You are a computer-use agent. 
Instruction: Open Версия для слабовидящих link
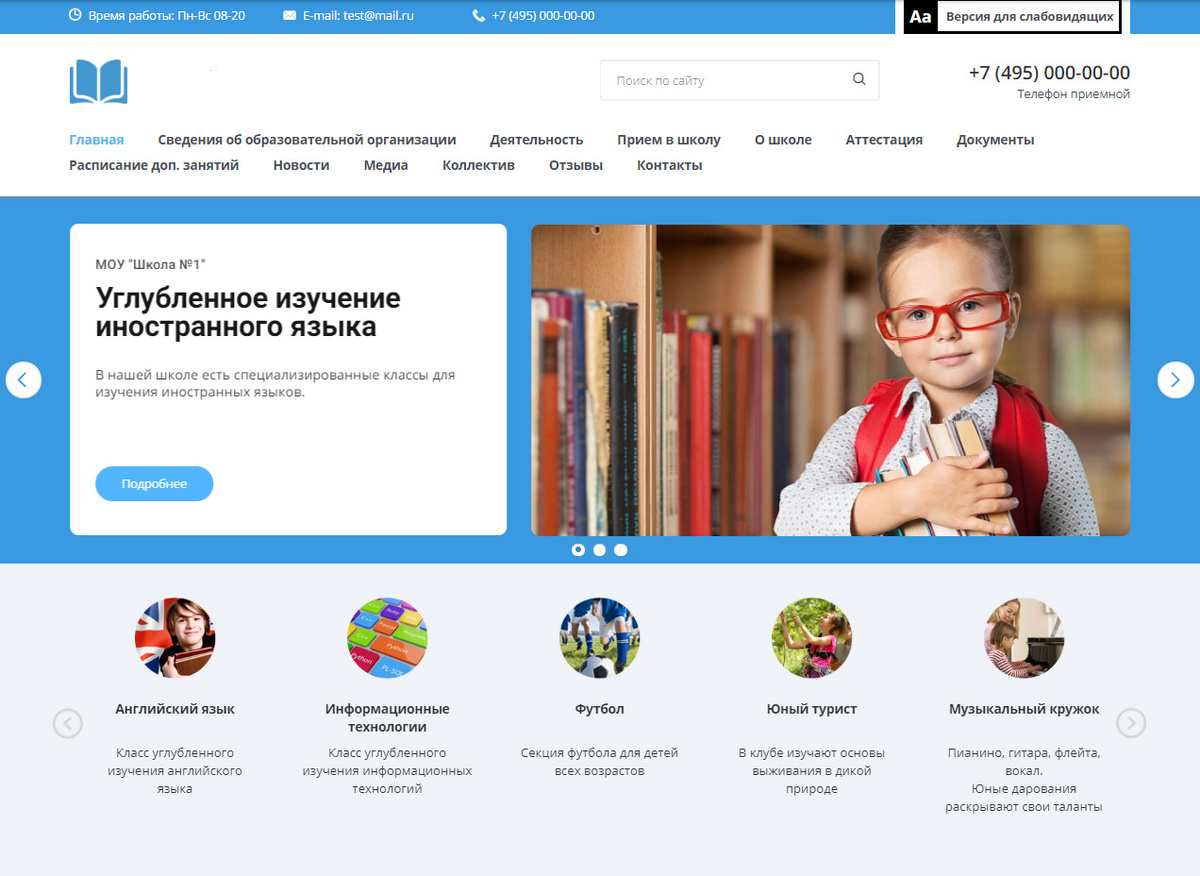tap(1029, 17)
